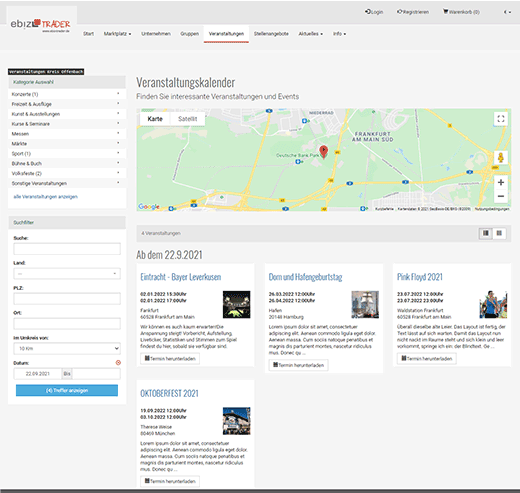The height and width of the screenshot is (493, 520).
Task: Click the red map location marker
Action: [x=323, y=151]
